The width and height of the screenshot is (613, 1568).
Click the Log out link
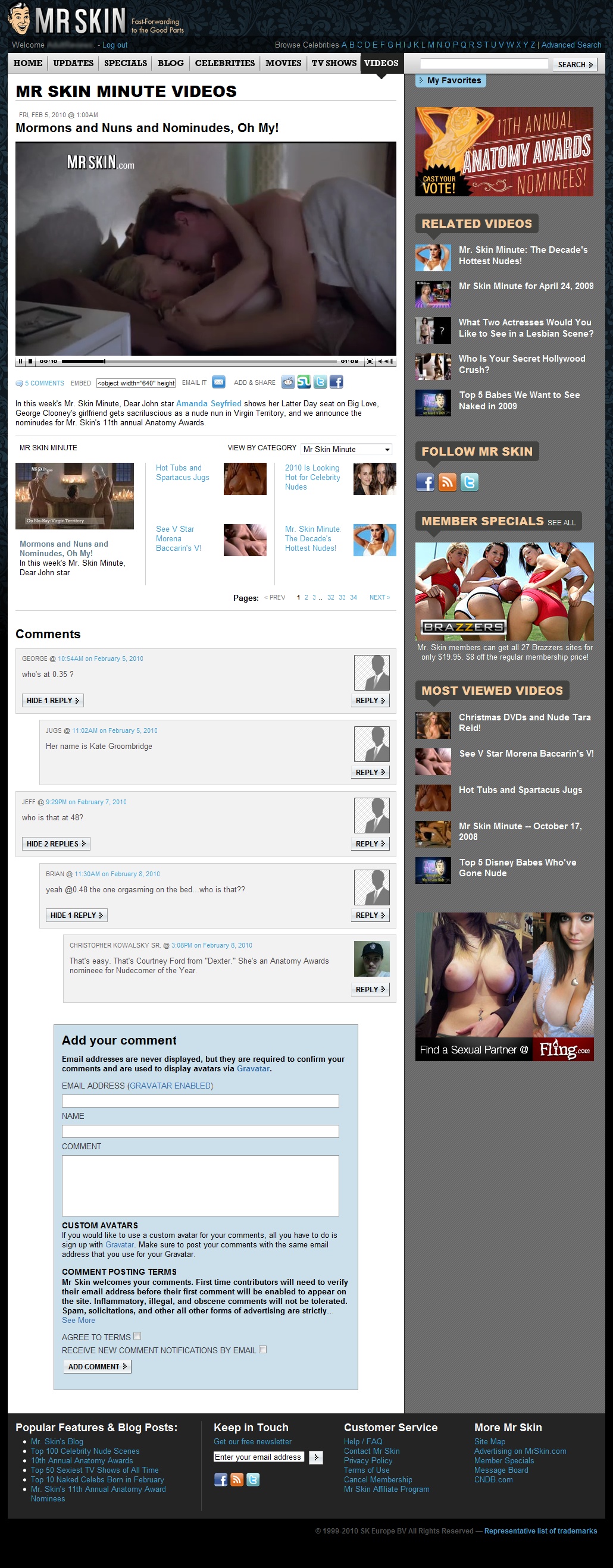(x=114, y=45)
